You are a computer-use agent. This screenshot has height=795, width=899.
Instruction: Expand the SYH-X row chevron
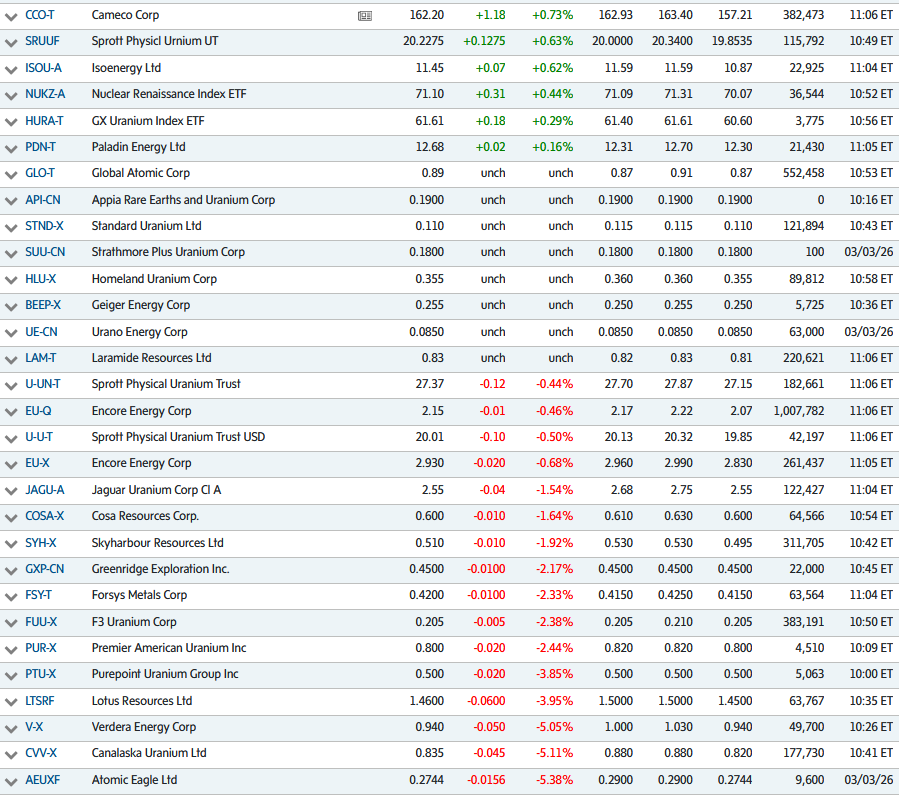point(11,545)
